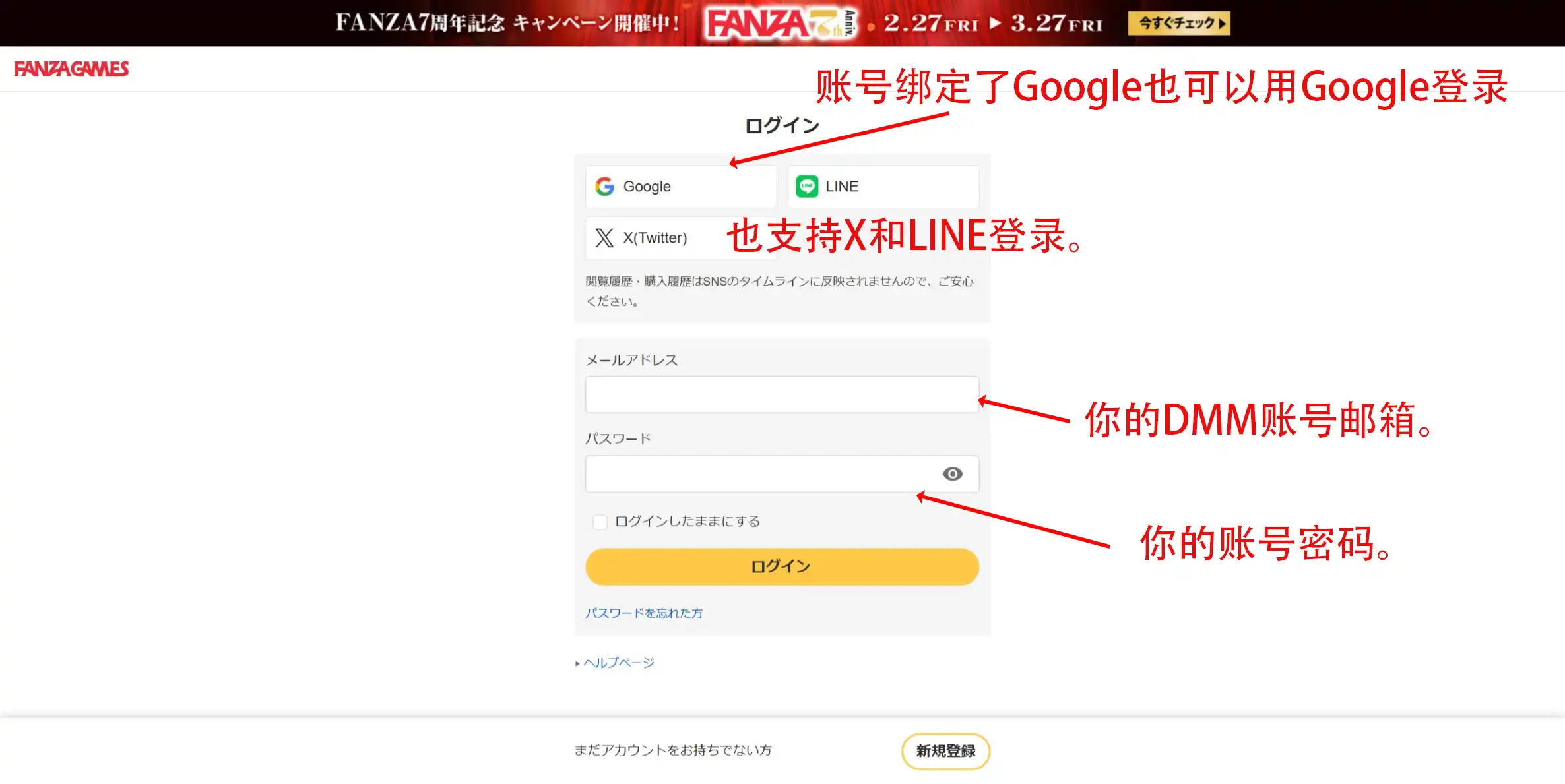This screenshot has height=784, width=1565.
Task: Open the ヘルプページ link
Action: 618,663
